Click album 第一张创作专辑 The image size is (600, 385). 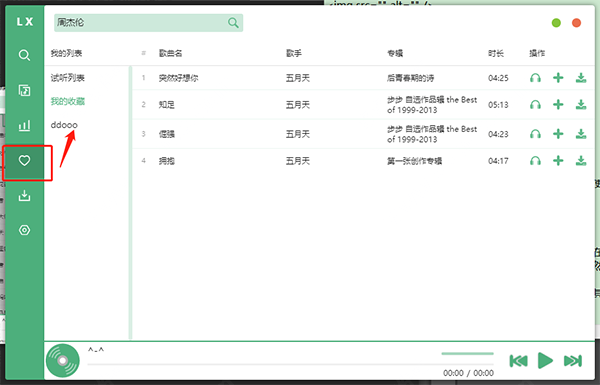(414, 161)
